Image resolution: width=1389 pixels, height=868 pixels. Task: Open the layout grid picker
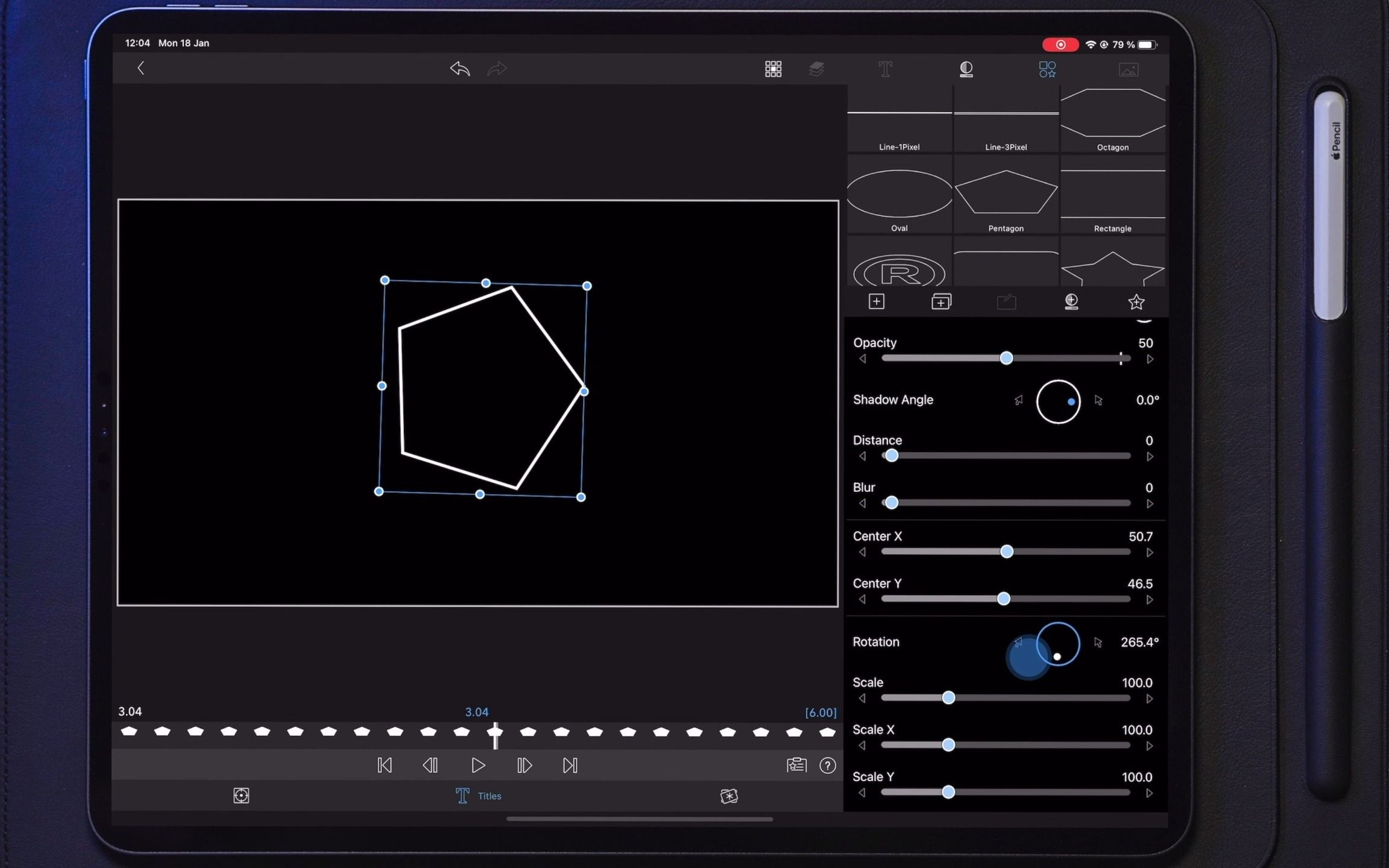coord(772,69)
